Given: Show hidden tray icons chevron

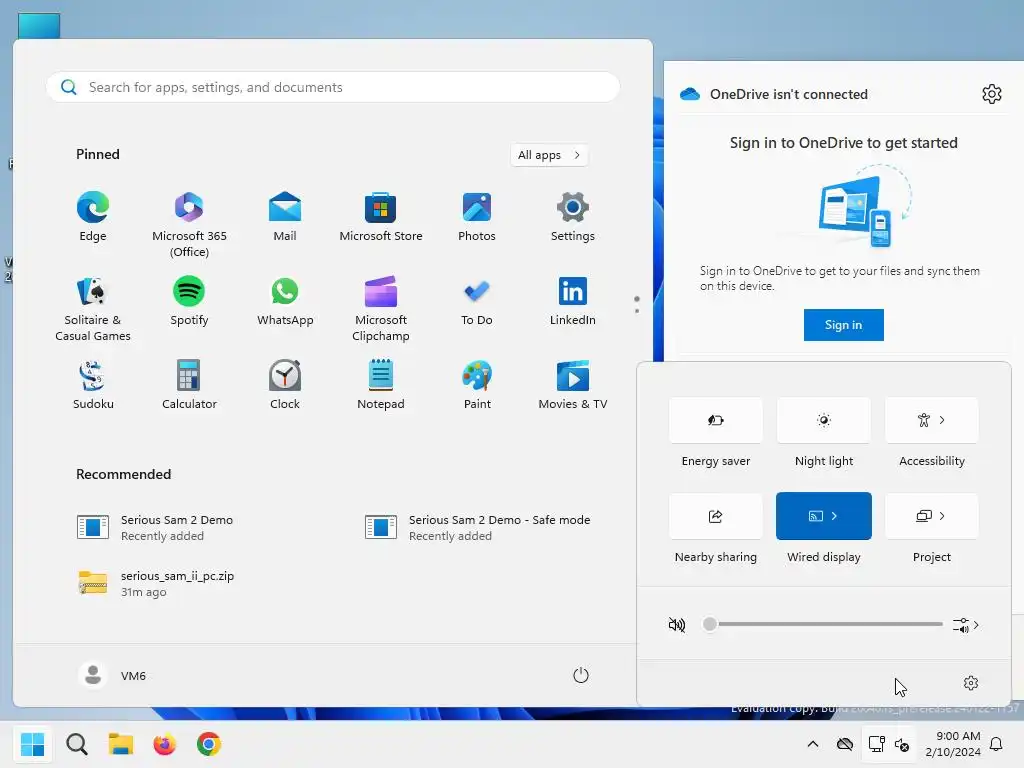Looking at the screenshot, I should [813, 744].
